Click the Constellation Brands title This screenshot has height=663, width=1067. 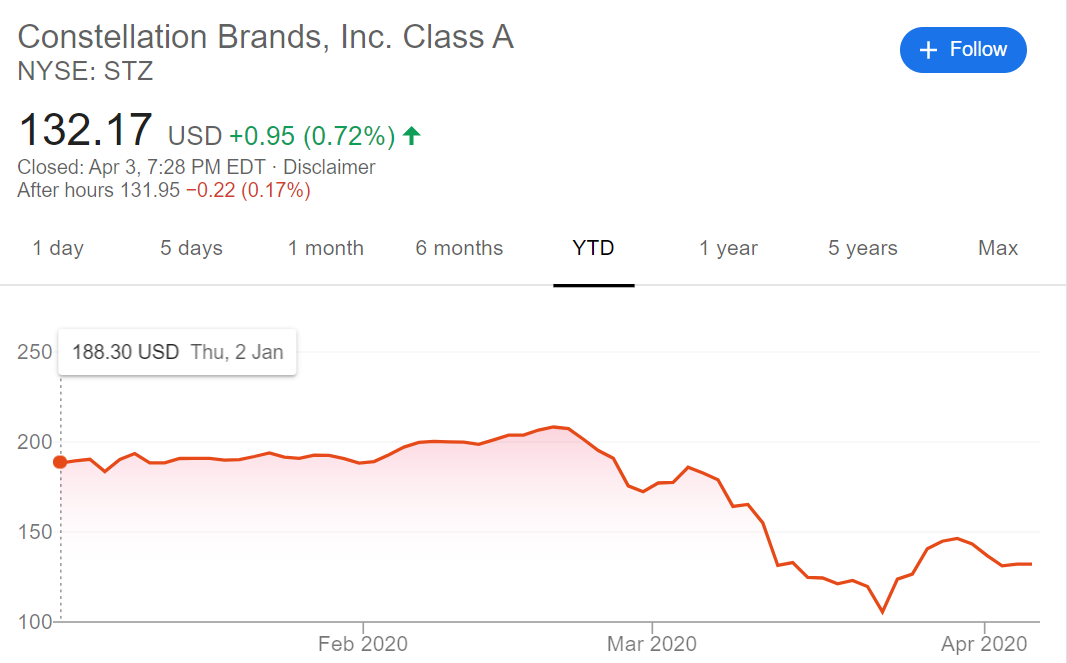click(265, 37)
